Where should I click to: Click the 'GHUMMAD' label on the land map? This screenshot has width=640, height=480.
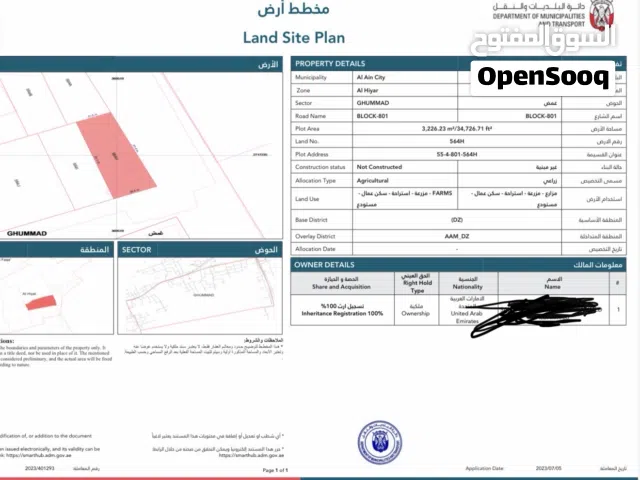click(27, 233)
